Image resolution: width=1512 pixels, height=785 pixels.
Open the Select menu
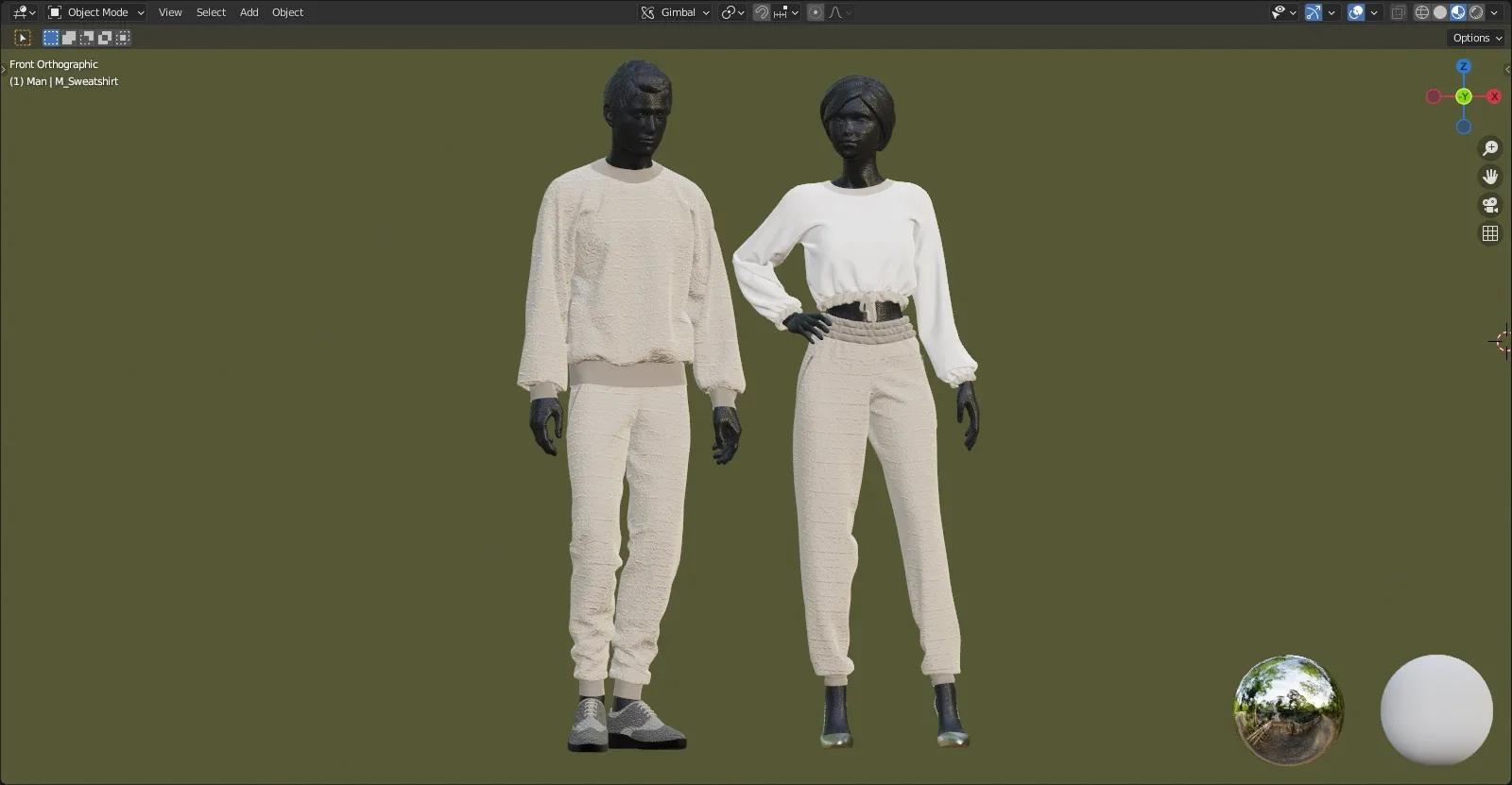click(211, 12)
